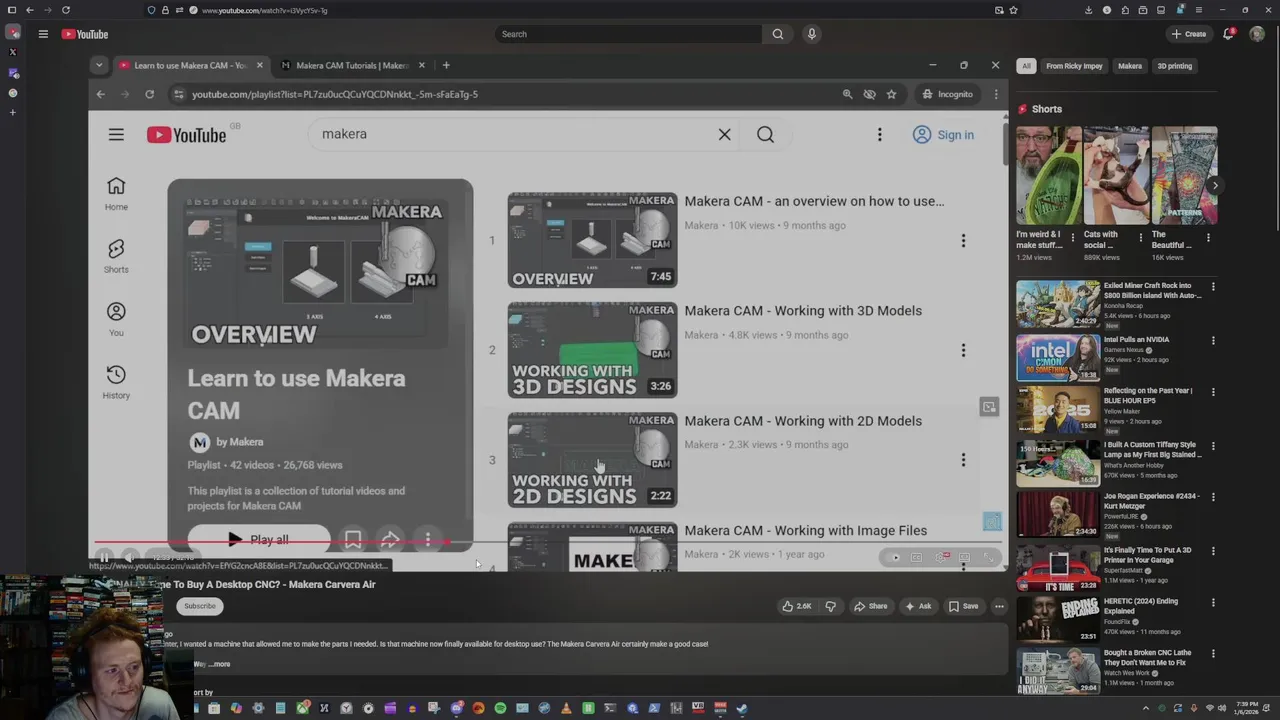Open options for Exiled Miner video
The width and height of the screenshot is (1280, 720).
1213,287
